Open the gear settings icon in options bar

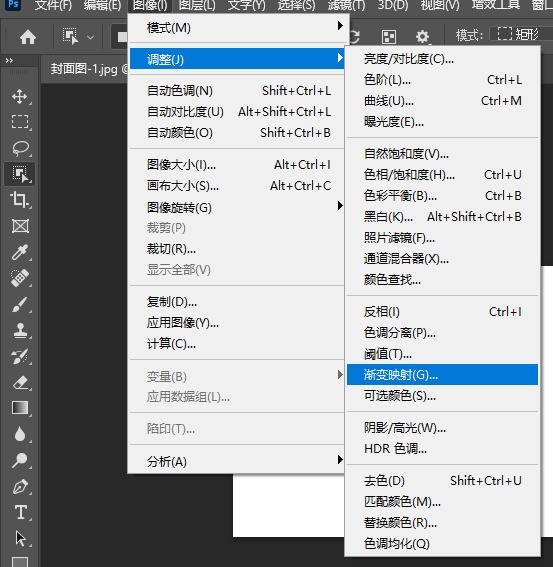coord(422,37)
